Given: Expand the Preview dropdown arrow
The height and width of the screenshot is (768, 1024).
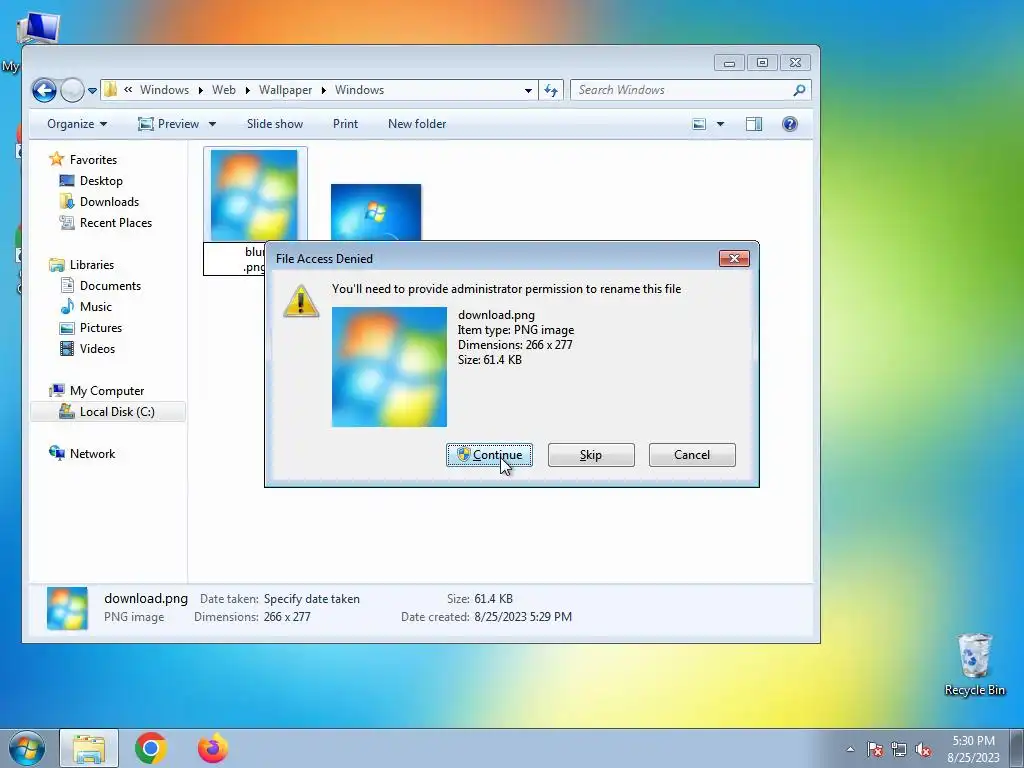Looking at the screenshot, I should pos(212,124).
